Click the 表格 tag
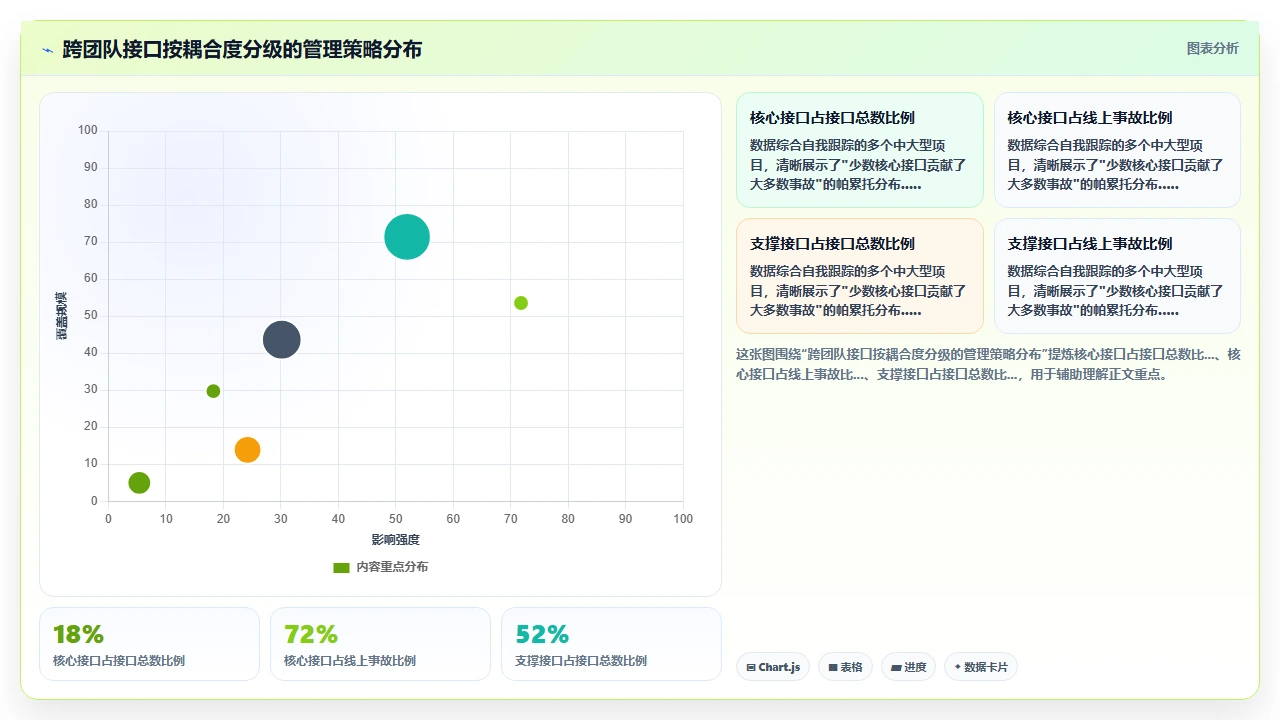Screen dimensions: 1280x720 click(845, 667)
